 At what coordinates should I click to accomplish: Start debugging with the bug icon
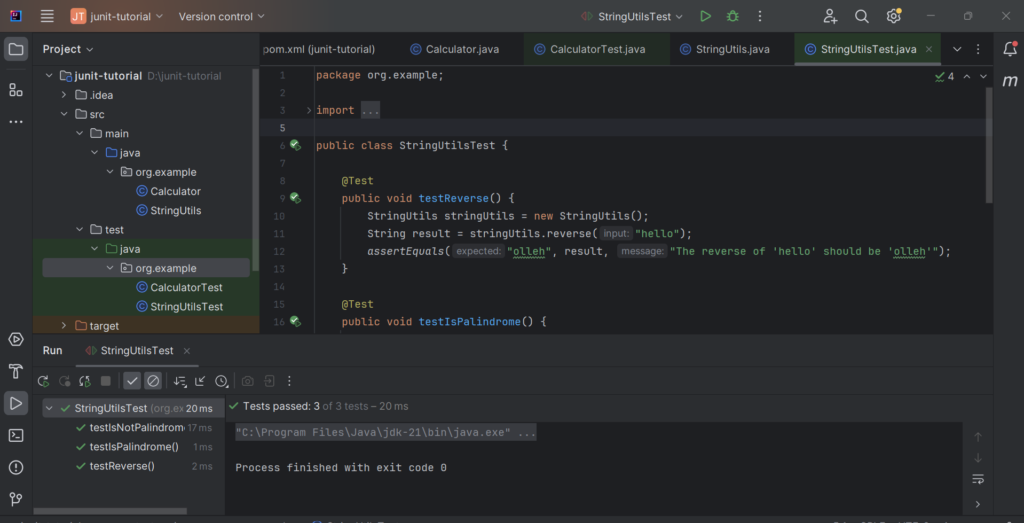click(733, 16)
